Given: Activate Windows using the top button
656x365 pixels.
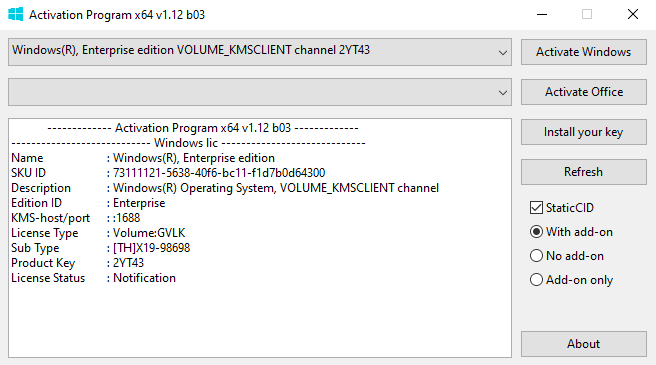Looking at the screenshot, I should 584,52.
